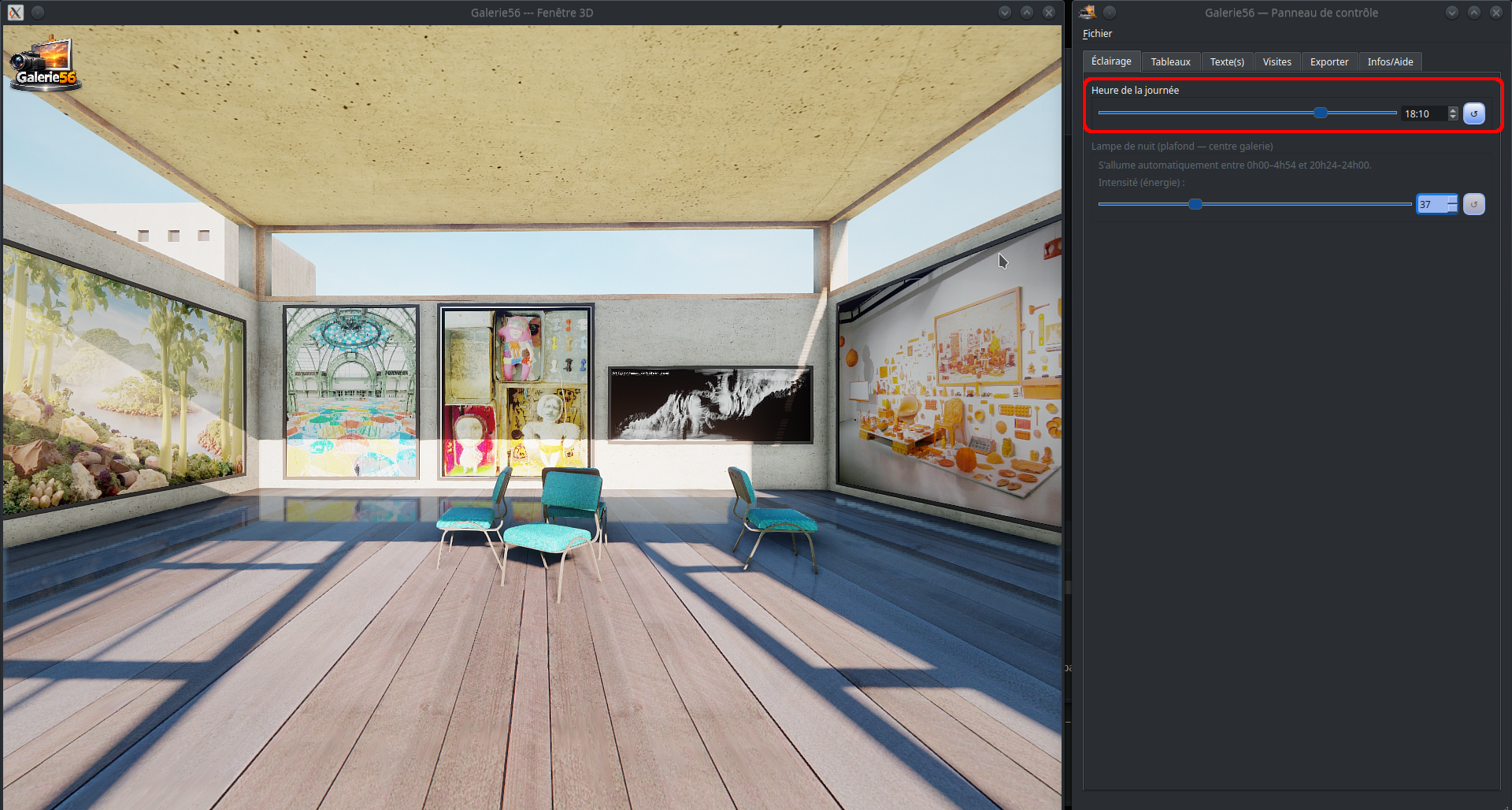Image resolution: width=1512 pixels, height=810 pixels.
Task: Click the 'S'allume automatiquement' note
Action: pos(1234,165)
